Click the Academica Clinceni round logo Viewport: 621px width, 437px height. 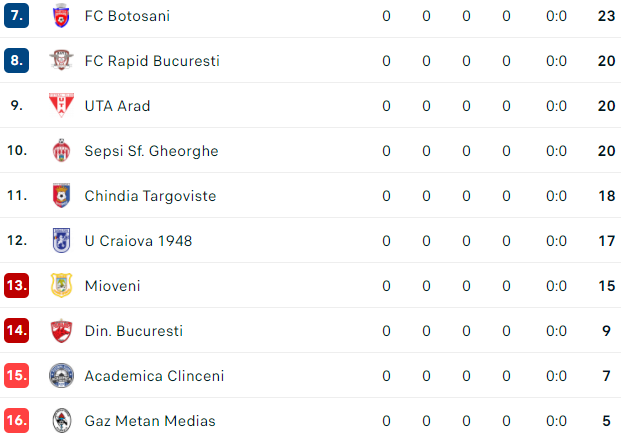[x=61, y=375]
